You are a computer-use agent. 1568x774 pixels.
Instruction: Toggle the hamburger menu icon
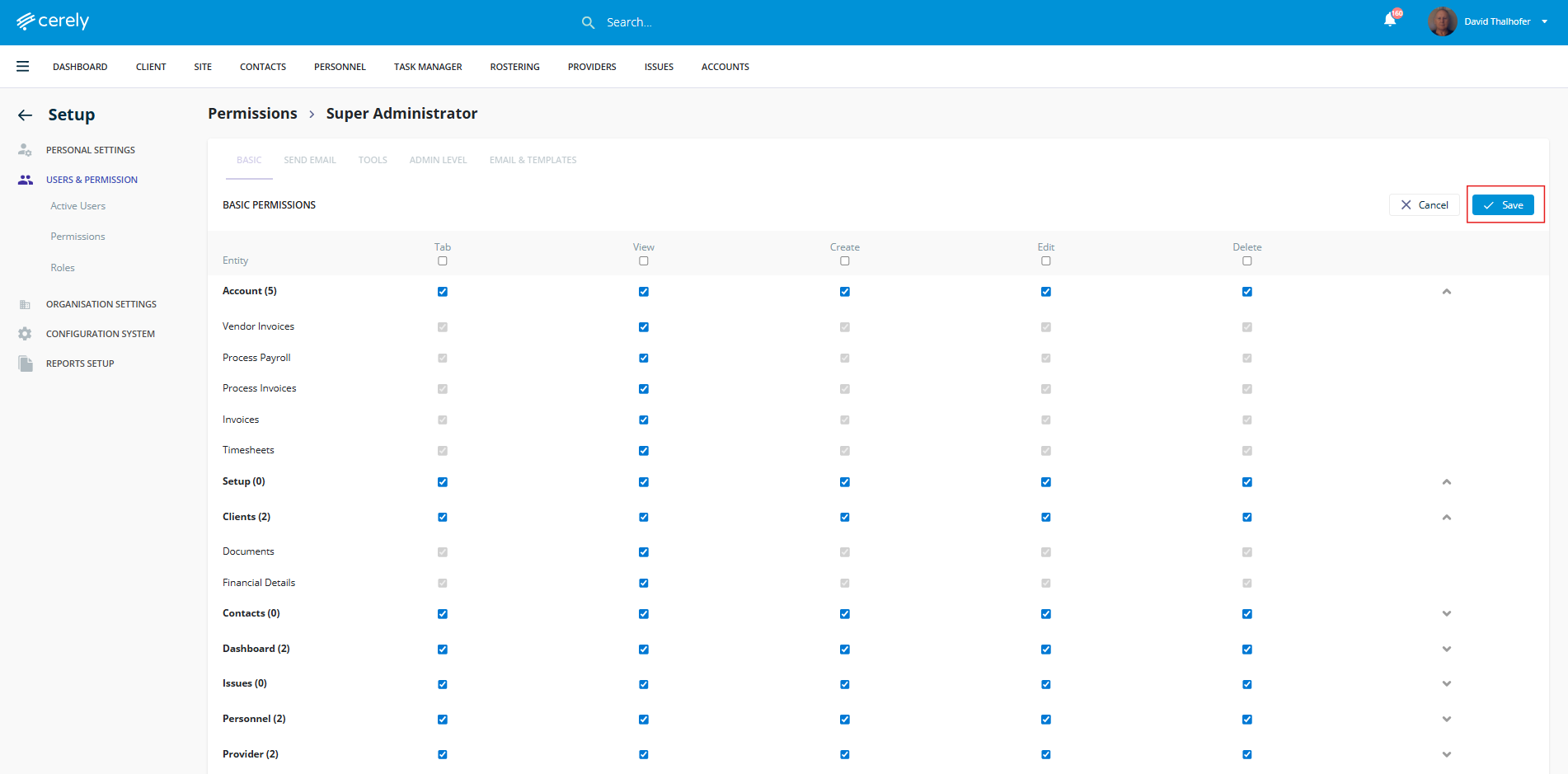coord(23,67)
